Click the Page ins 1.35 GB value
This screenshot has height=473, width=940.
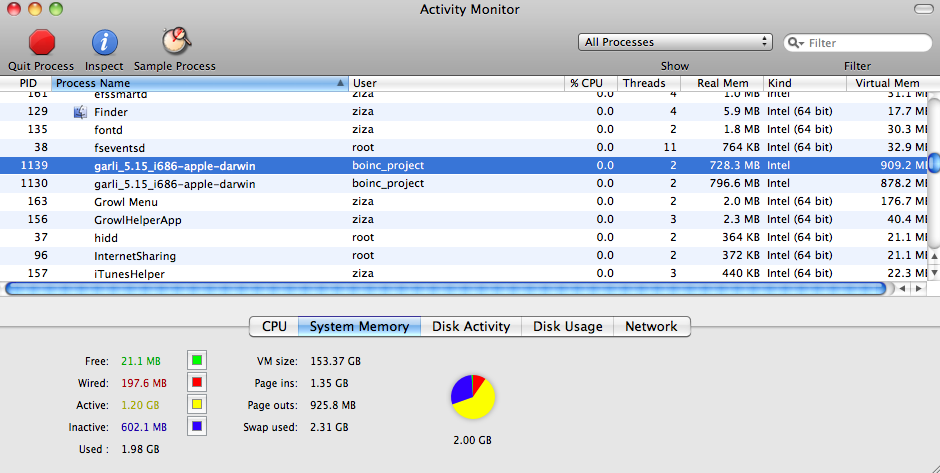[329, 383]
